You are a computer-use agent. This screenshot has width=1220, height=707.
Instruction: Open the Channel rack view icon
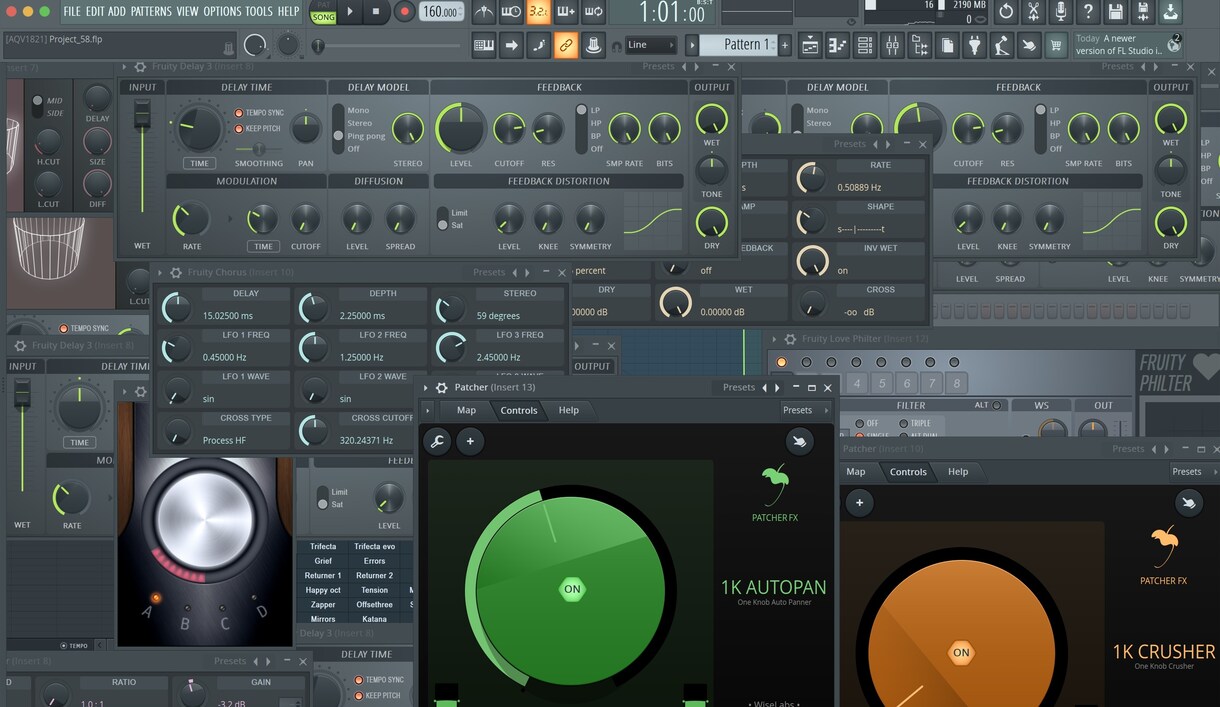coord(865,45)
